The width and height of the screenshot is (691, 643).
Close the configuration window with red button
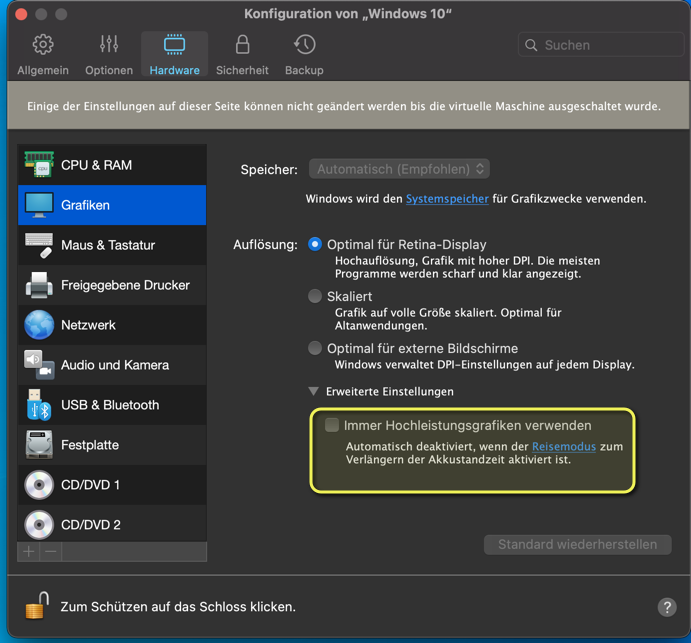(21, 14)
